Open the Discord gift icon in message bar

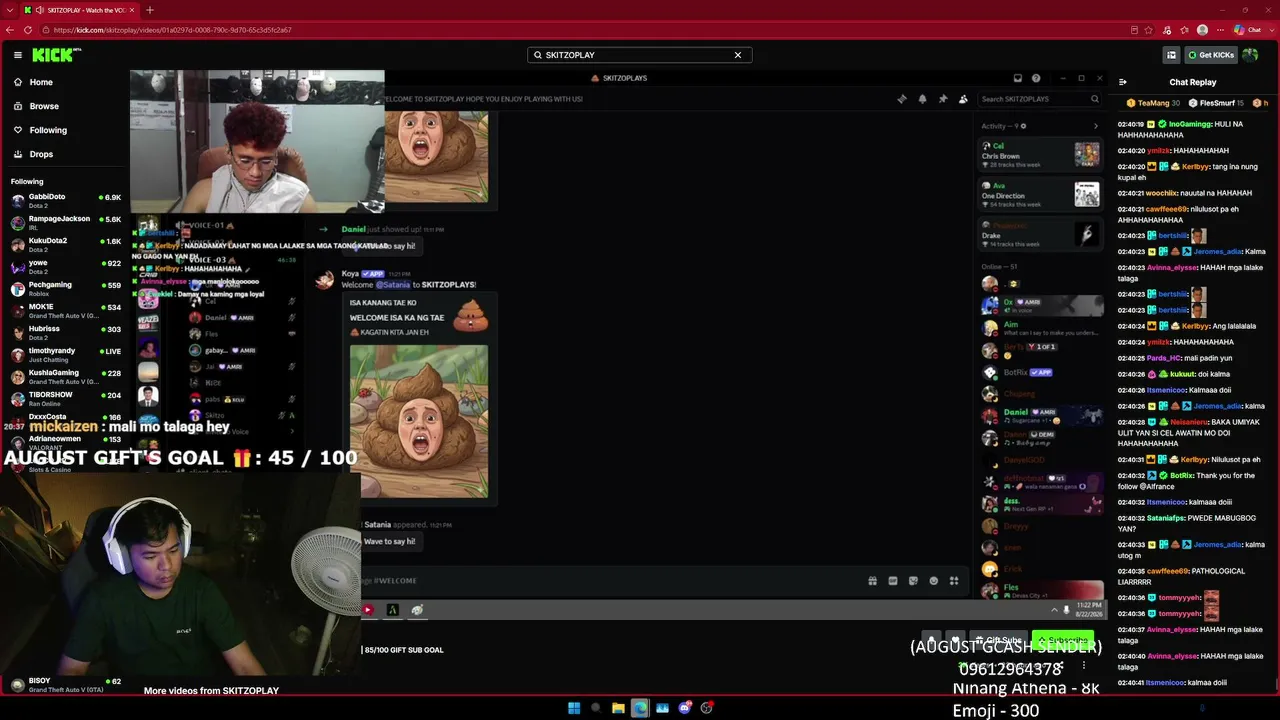(x=872, y=581)
